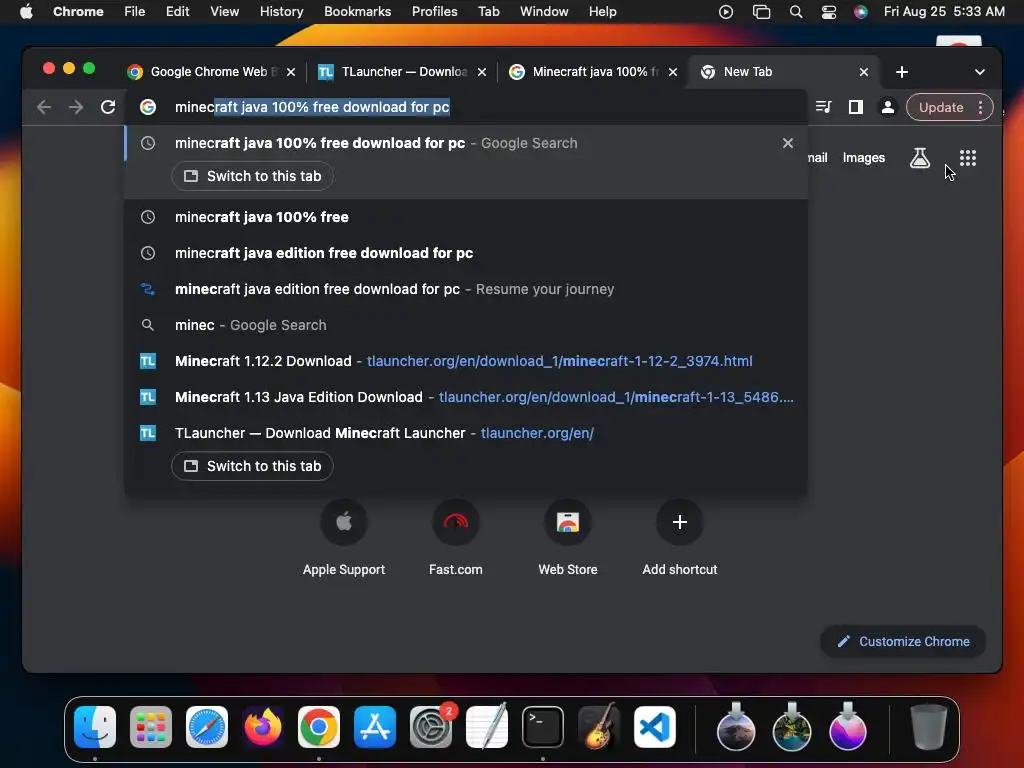Pick the 'minec - Google Search' suggestion
The width and height of the screenshot is (1024, 768).
[466, 325]
